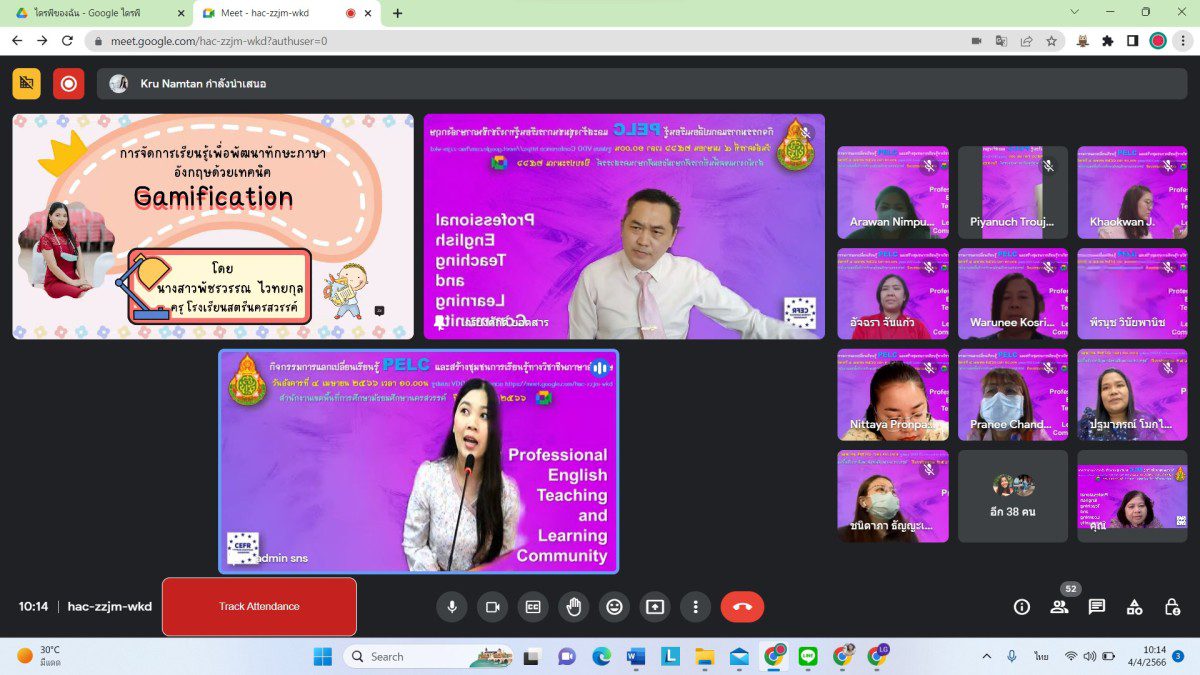Select Nittaya Pronpa participant tile
Screen dimensions: 1200x675
tap(893, 395)
